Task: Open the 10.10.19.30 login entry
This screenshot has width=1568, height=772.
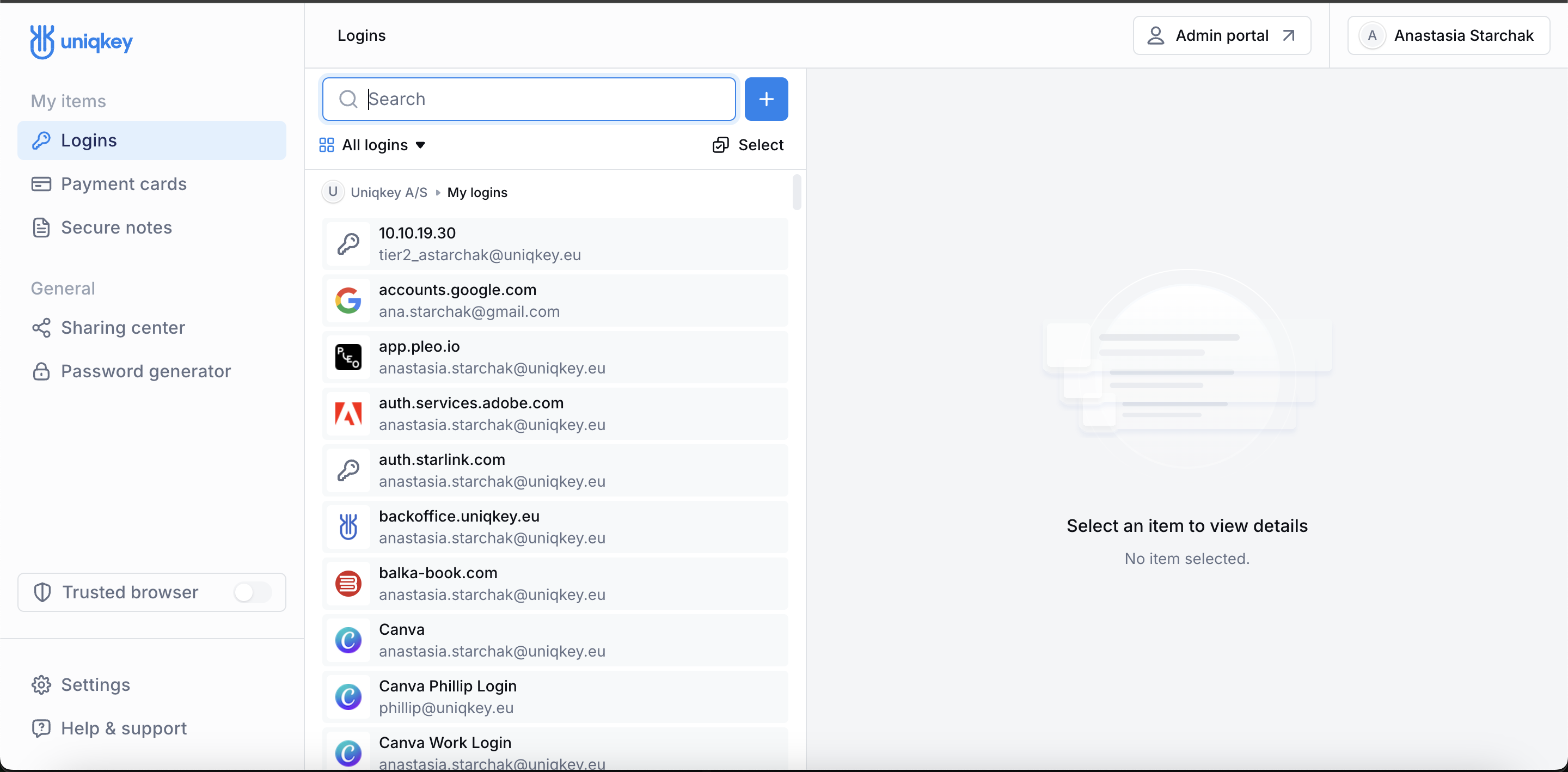Action: pyautogui.click(x=555, y=244)
